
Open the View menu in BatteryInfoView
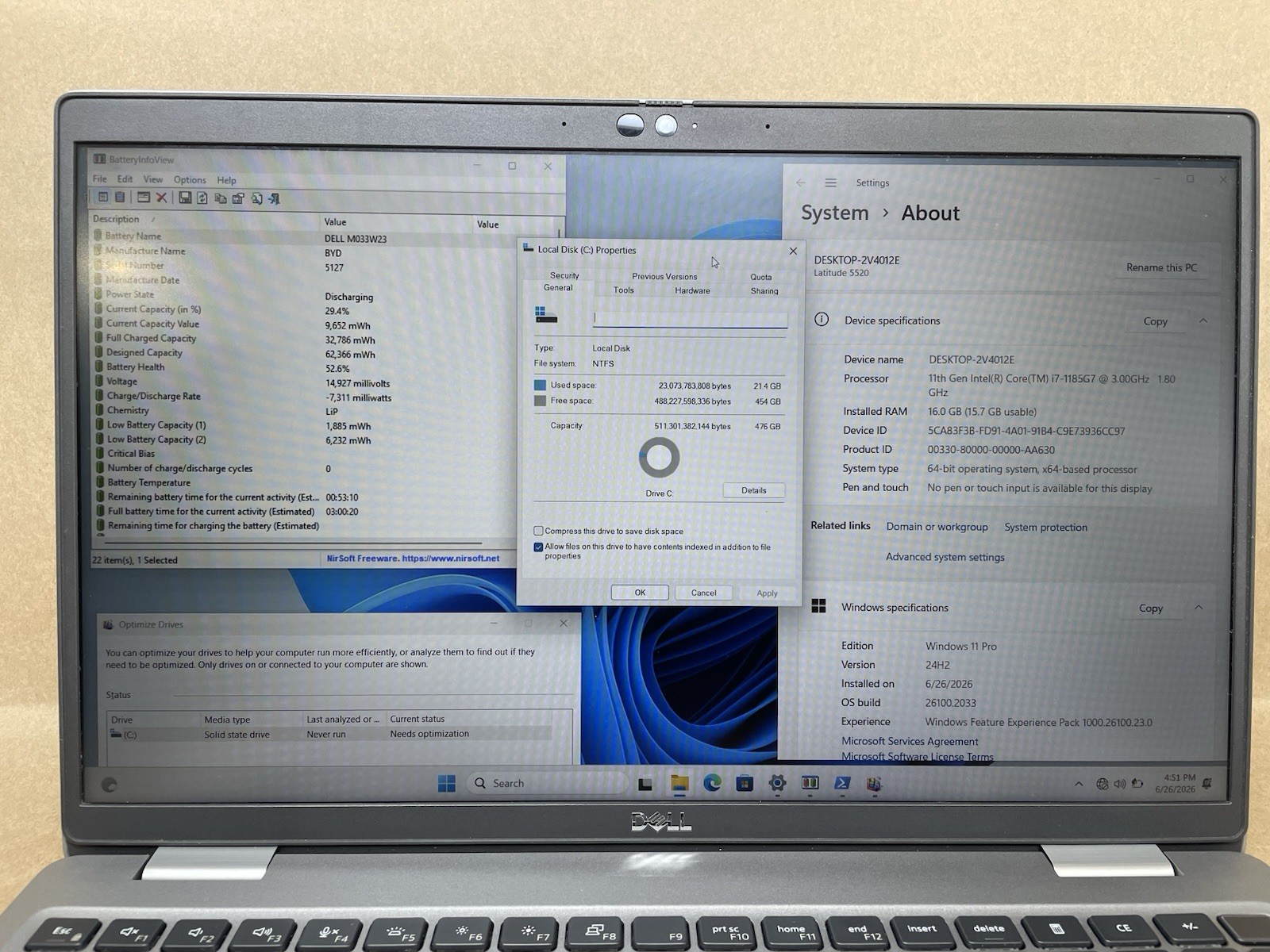tap(153, 179)
